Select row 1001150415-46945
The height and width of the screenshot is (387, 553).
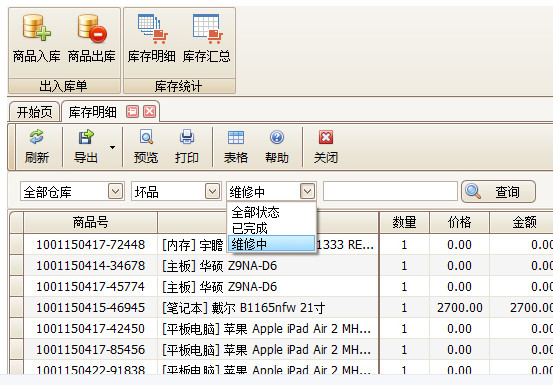(x=281, y=308)
